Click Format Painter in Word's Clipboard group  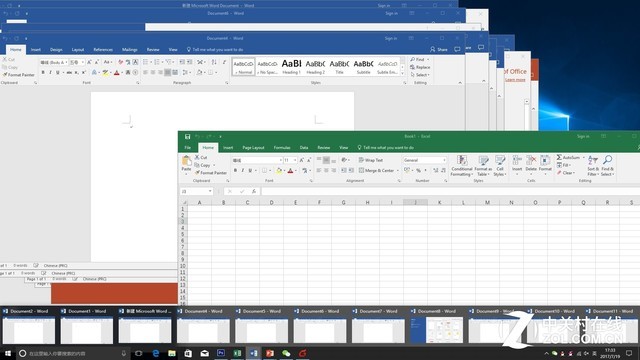19,75
